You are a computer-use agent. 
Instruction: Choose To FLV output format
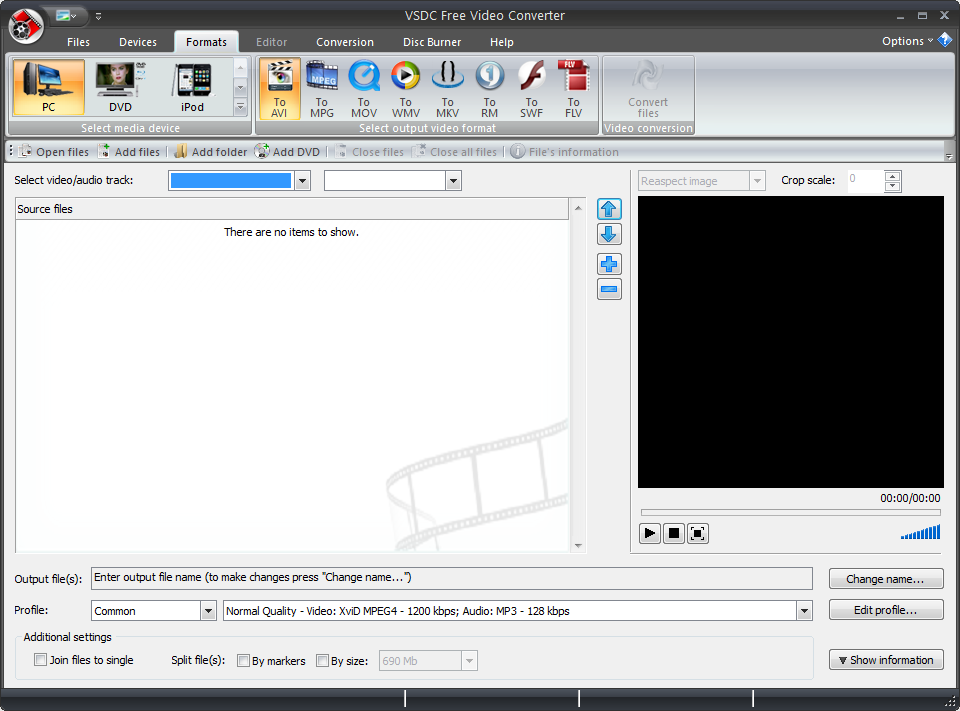(x=573, y=89)
